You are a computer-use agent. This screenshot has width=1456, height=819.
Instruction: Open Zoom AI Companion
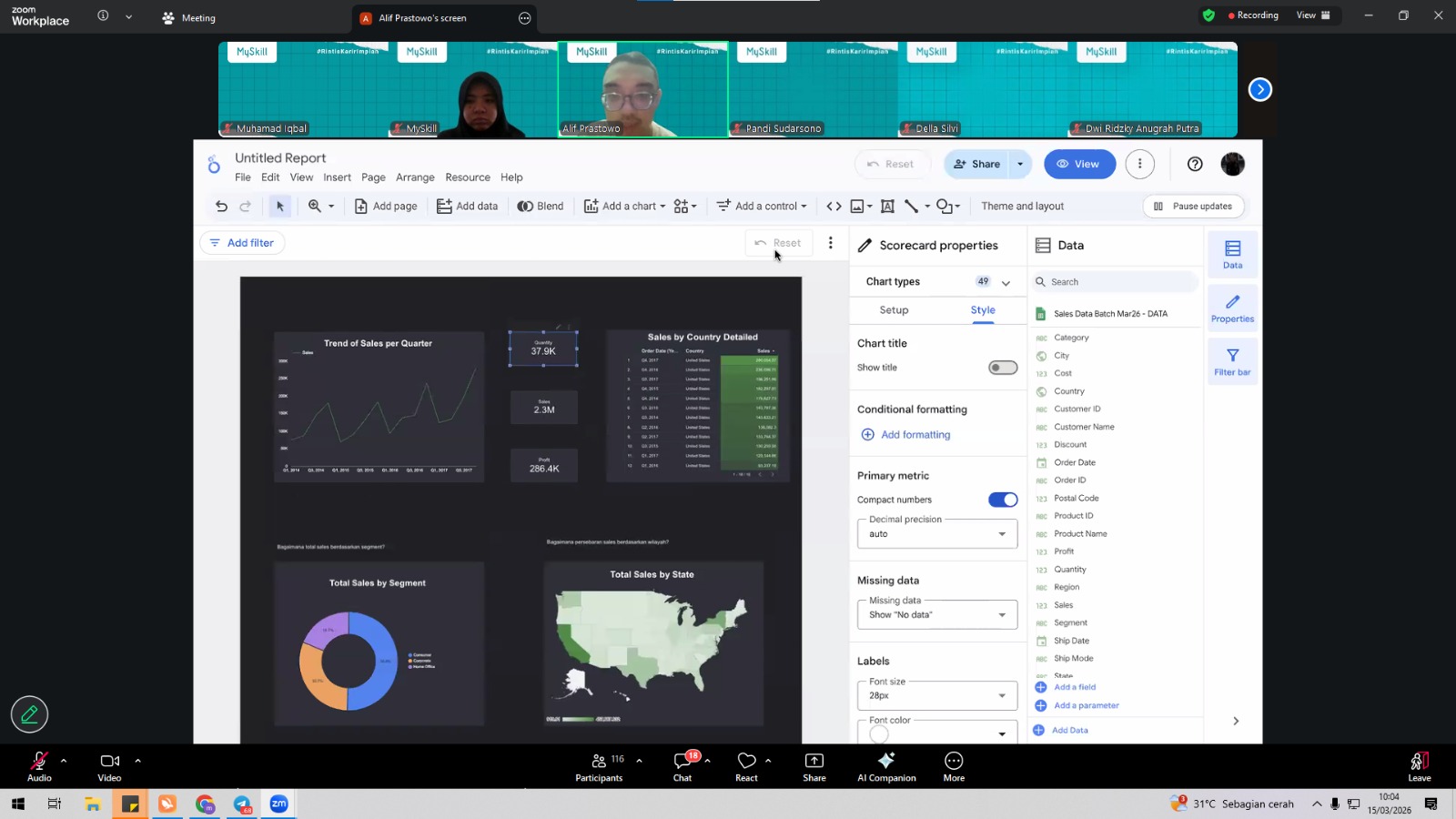(886, 766)
